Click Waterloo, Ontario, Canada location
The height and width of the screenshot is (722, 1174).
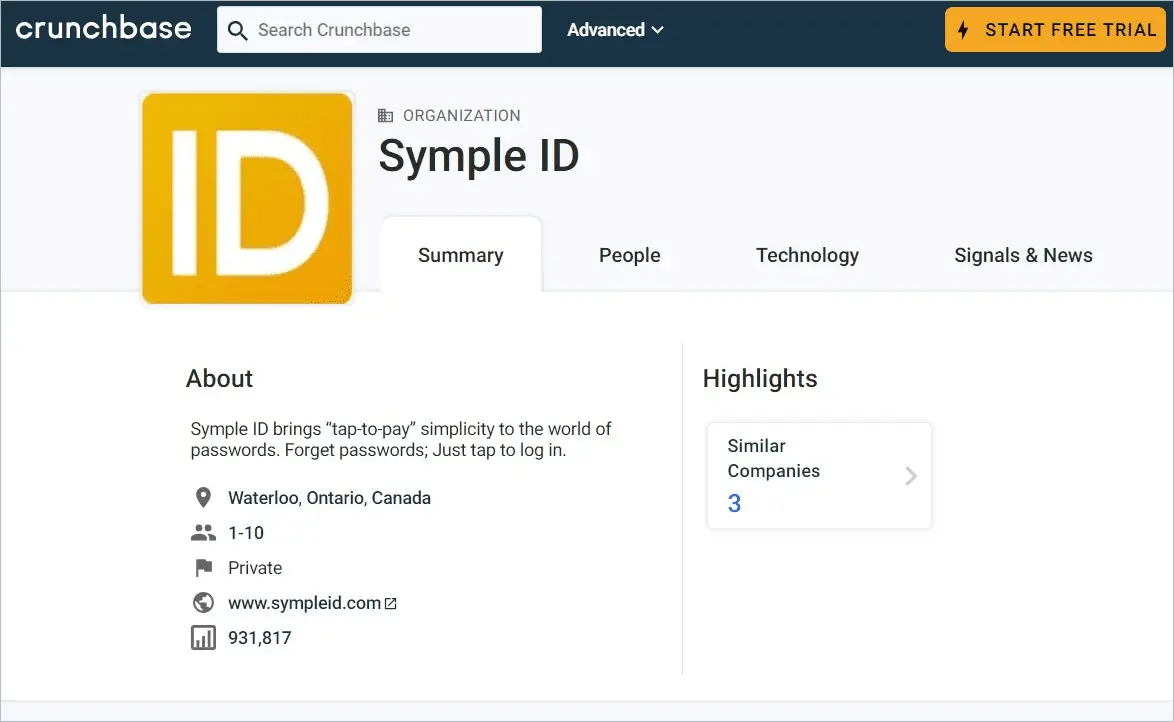pyautogui.click(x=329, y=498)
